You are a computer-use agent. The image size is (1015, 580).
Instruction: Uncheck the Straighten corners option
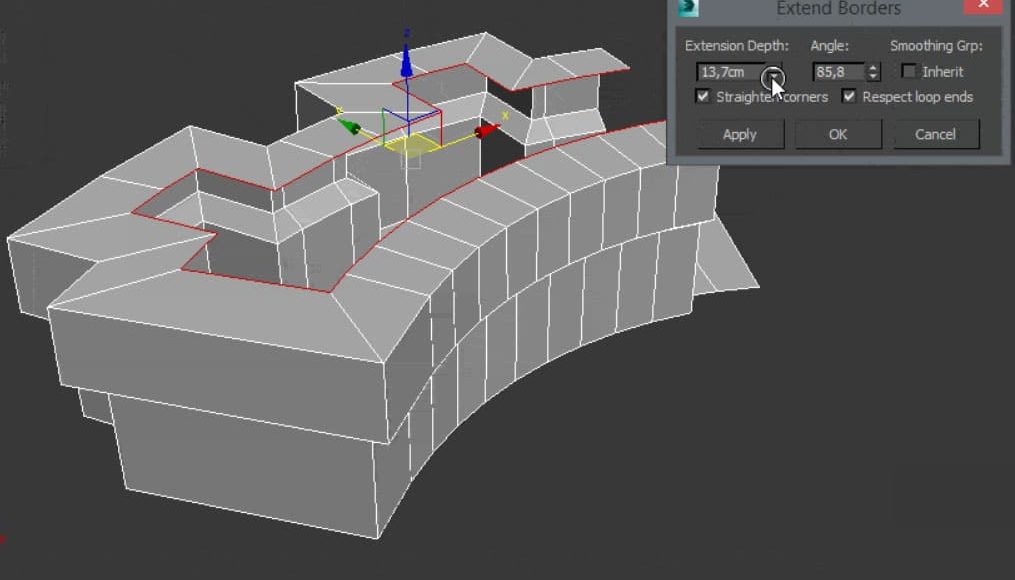tap(703, 97)
